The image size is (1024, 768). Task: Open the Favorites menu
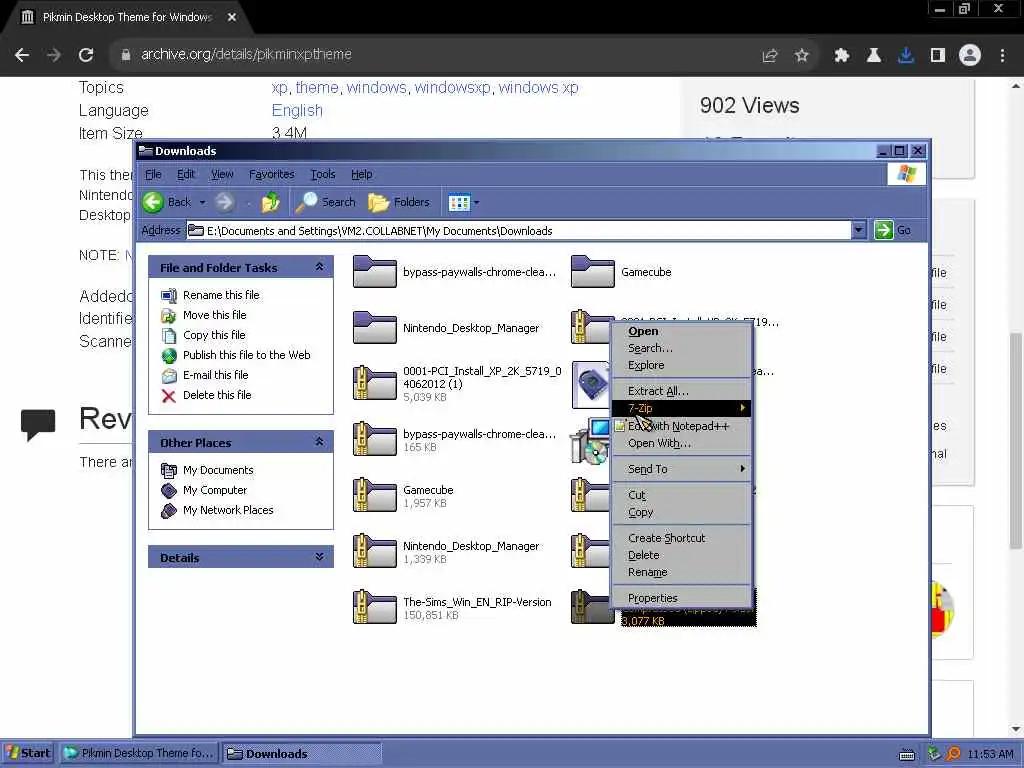[x=272, y=174]
